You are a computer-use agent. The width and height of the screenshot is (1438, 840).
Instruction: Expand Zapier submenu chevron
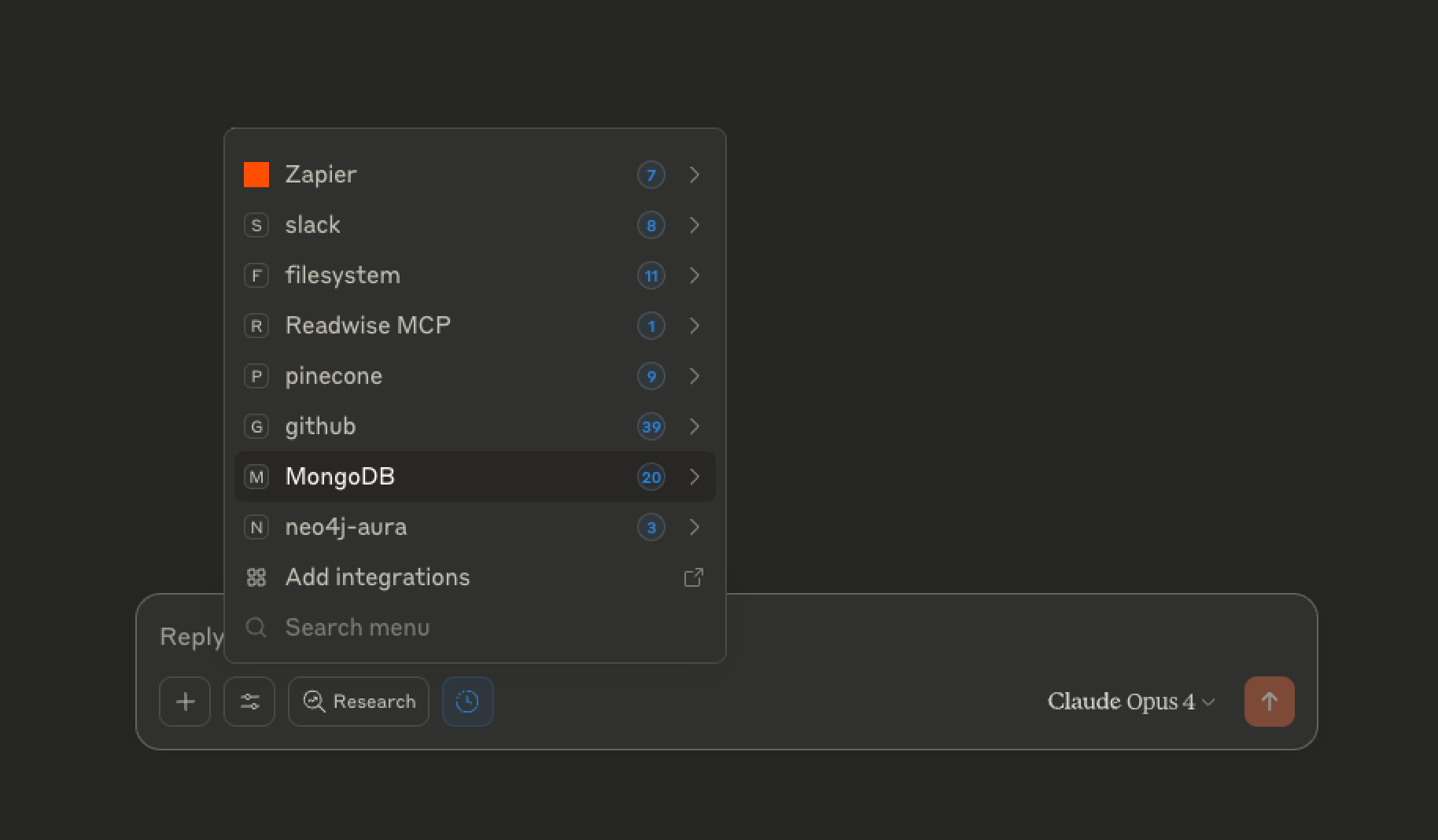point(694,175)
